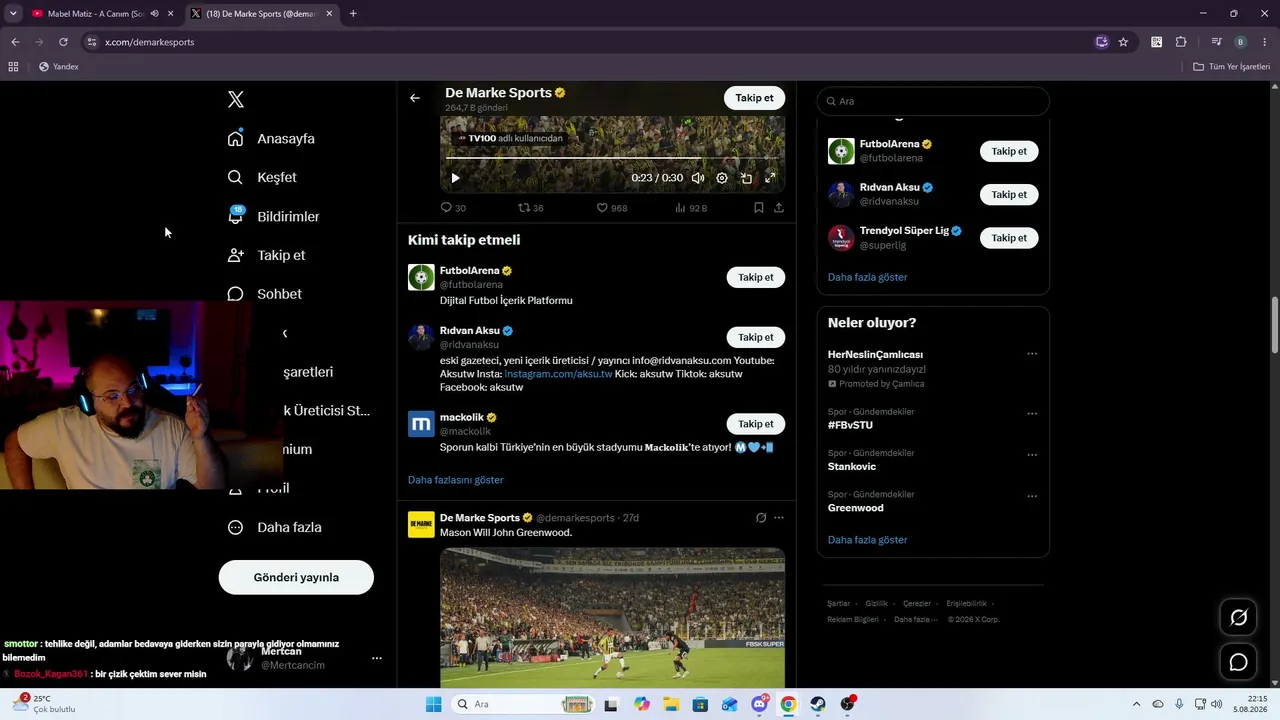Viewport: 1280px width, 720px height.
Task: Open more options for Stankovic trend
Action: pyautogui.click(x=1032, y=454)
